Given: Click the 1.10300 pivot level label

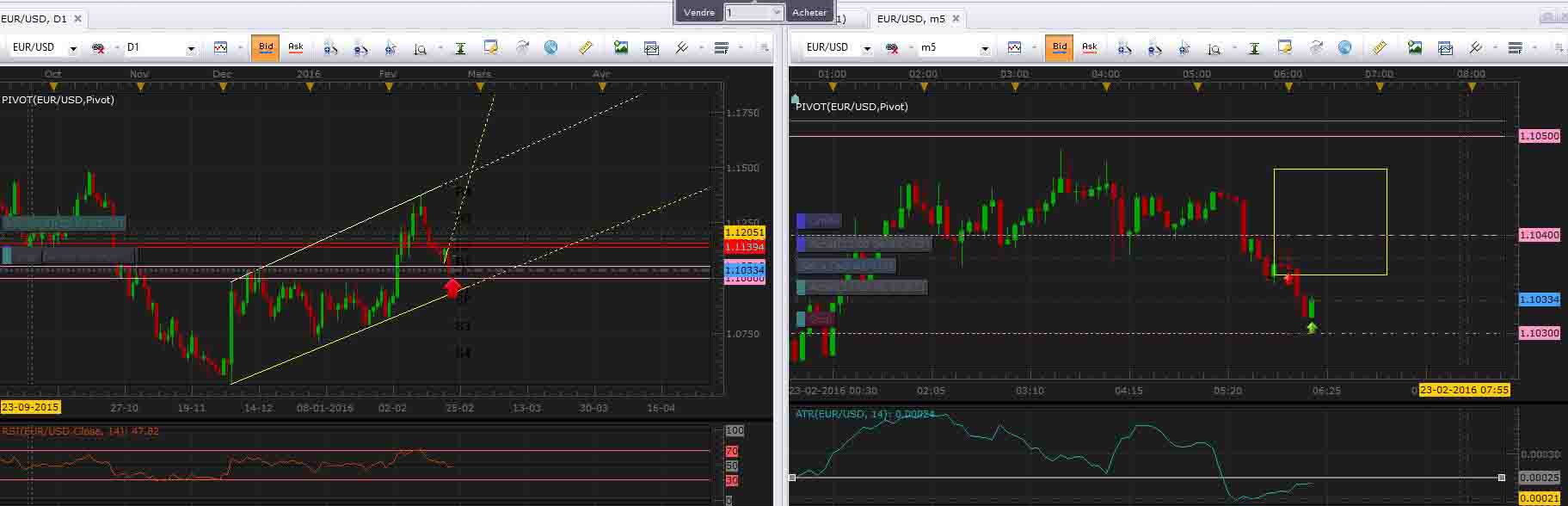Looking at the screenshot, I should 1540,333.
